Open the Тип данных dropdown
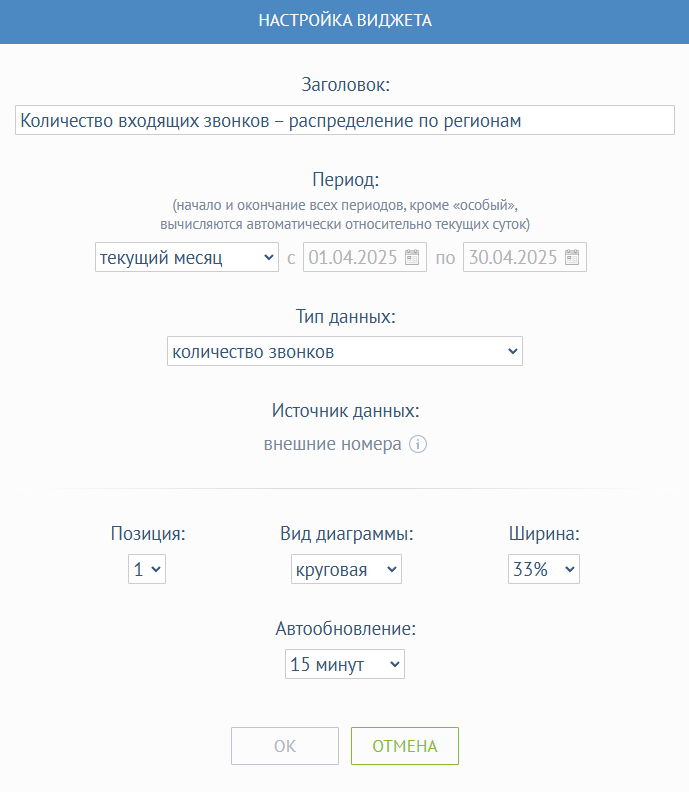 (345, 351)
